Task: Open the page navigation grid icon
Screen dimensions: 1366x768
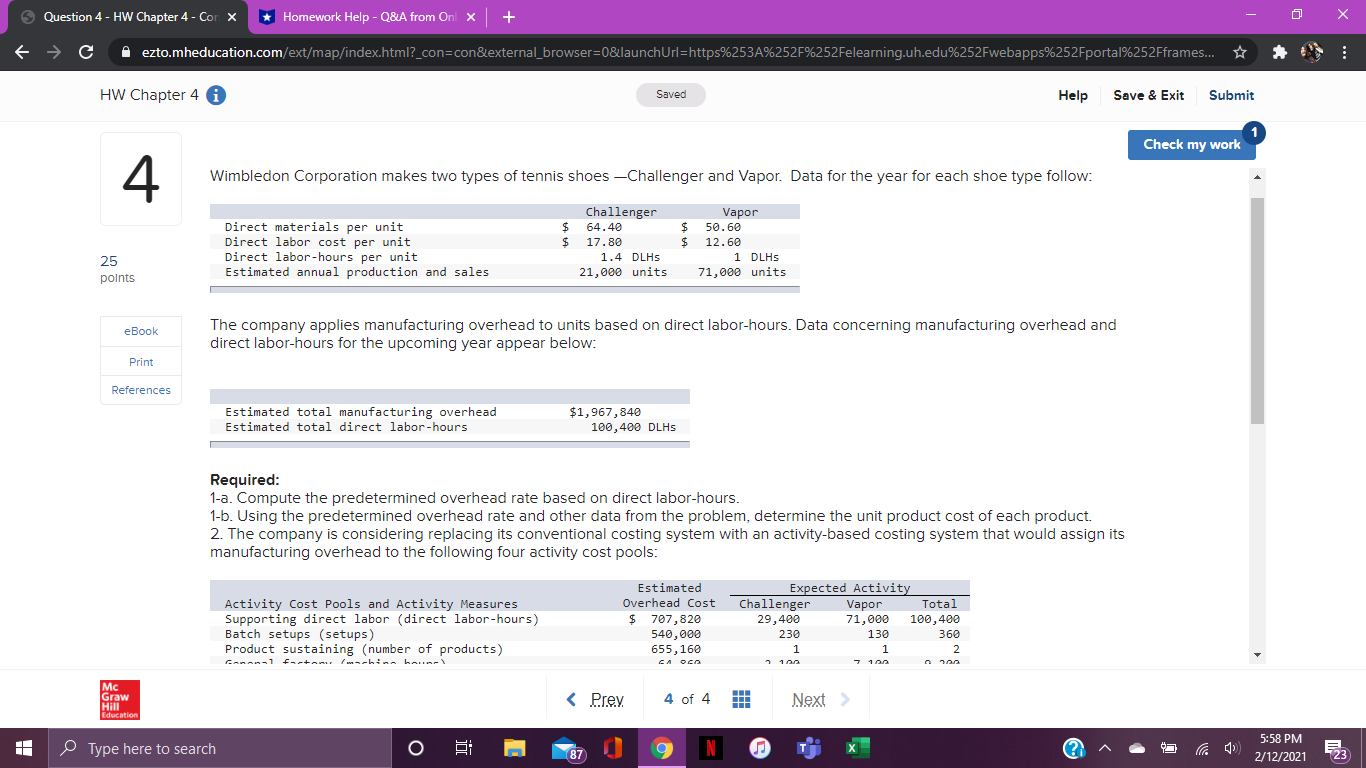Action: (x=740, y=699)
